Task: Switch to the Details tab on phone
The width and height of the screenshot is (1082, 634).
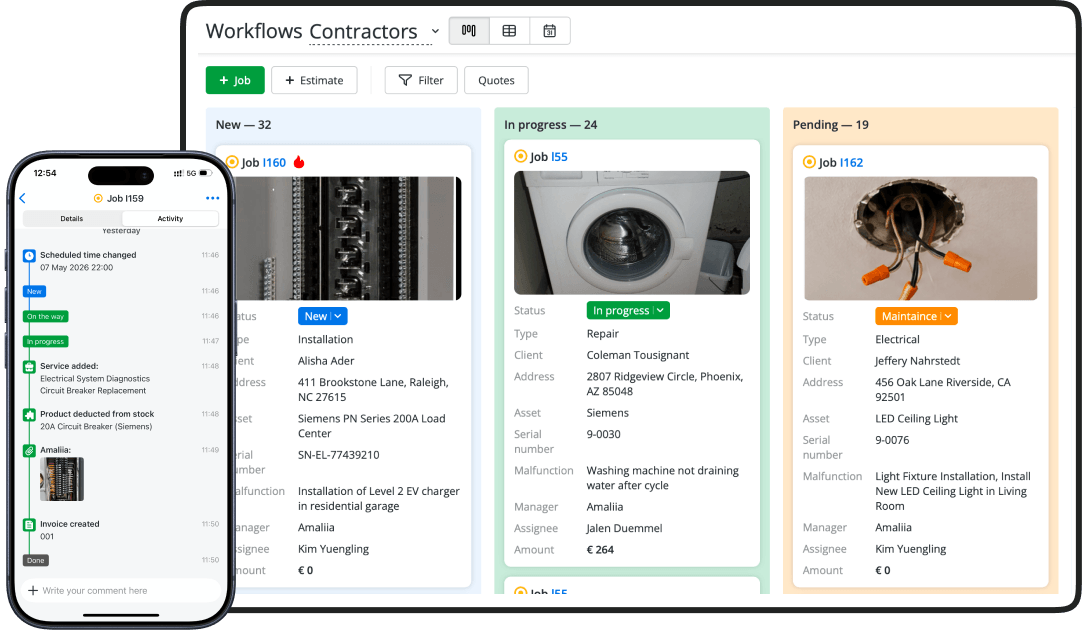Action: tap(72, 219)
